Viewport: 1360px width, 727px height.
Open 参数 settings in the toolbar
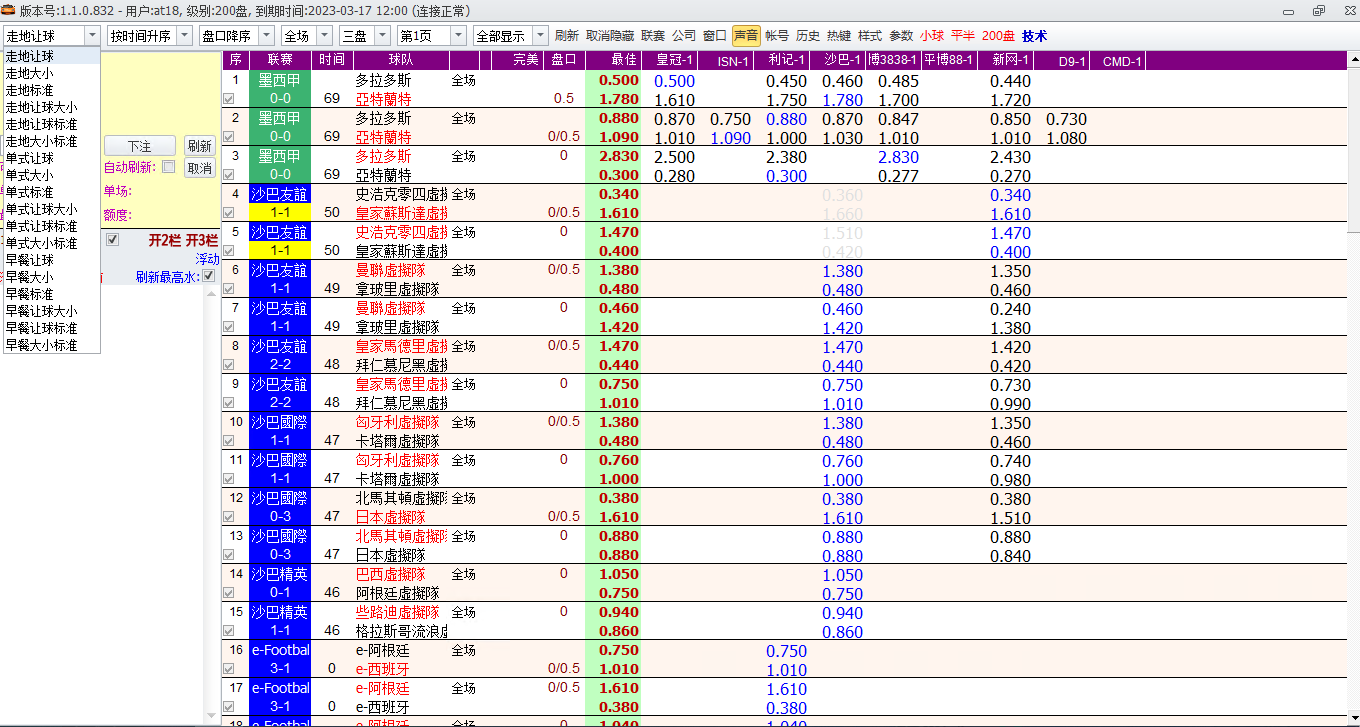pyautogui.click(x=901, y=36)
